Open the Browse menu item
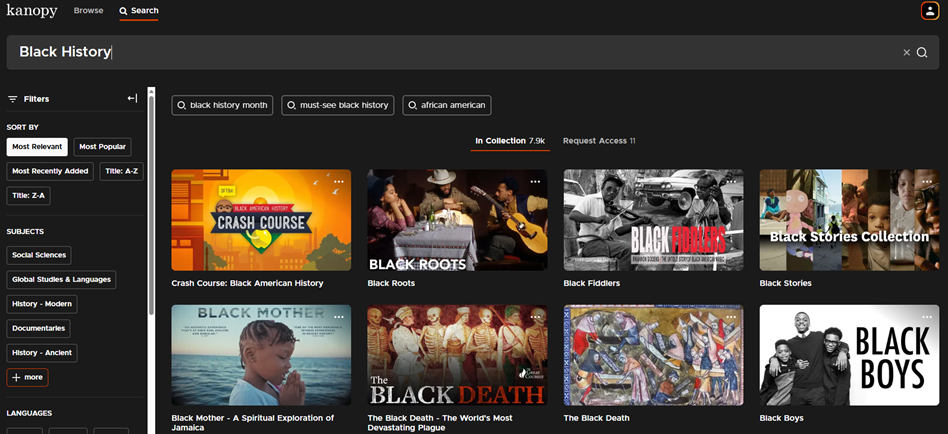The height and width of the screenshot is (434, 948). click(88, 11)
